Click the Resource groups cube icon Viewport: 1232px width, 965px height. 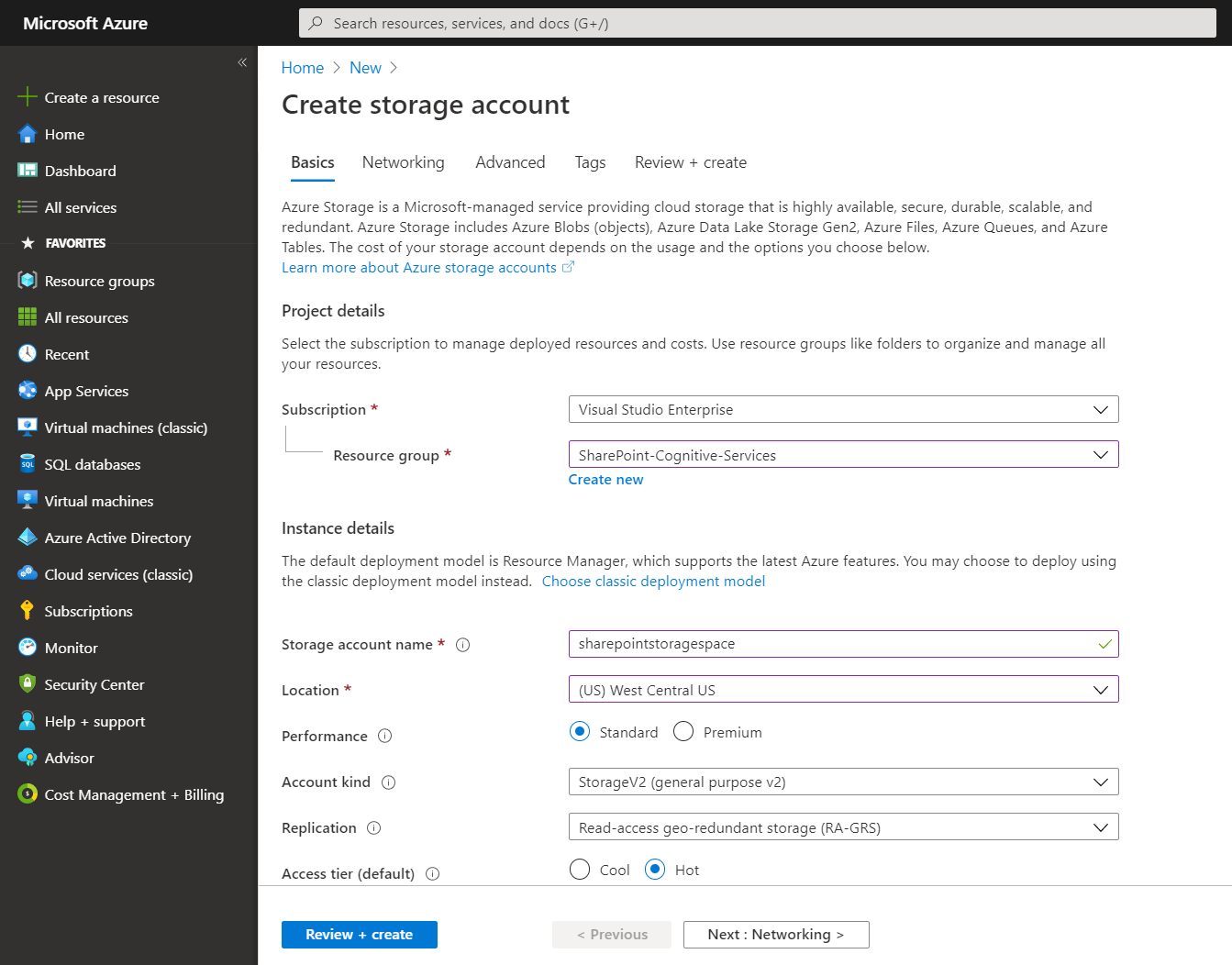[28, 281]
